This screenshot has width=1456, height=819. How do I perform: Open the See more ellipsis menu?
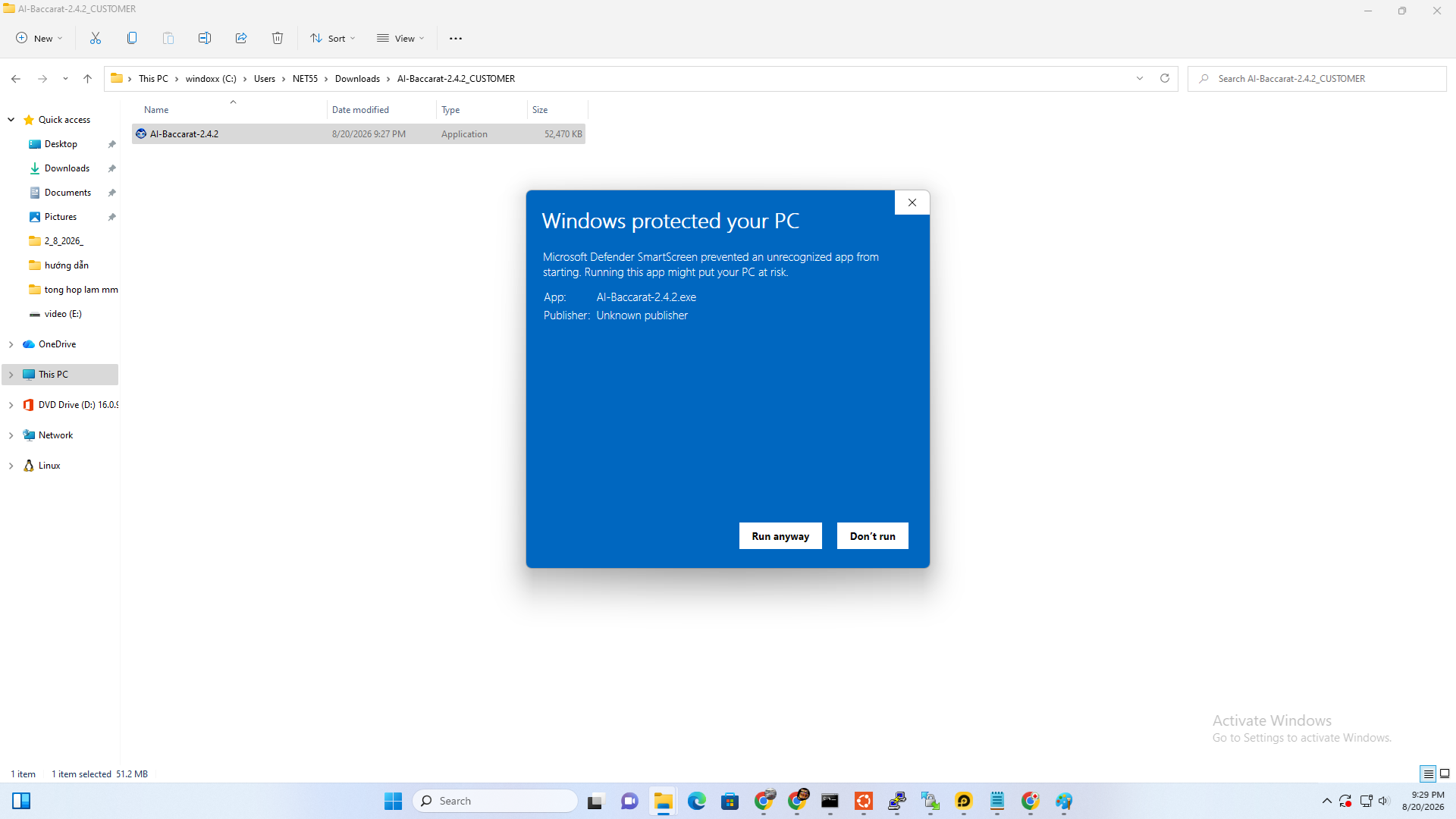point(456,39)
